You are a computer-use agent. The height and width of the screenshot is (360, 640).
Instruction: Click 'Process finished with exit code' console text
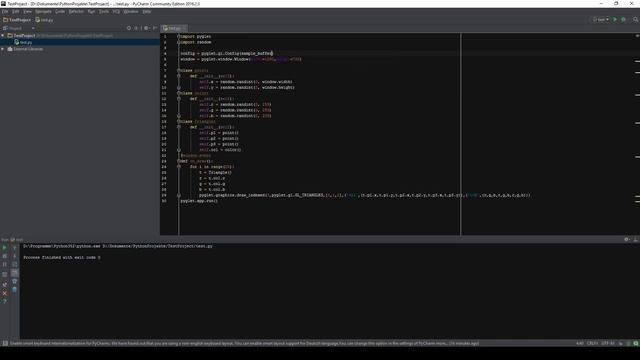pos(62,258)
